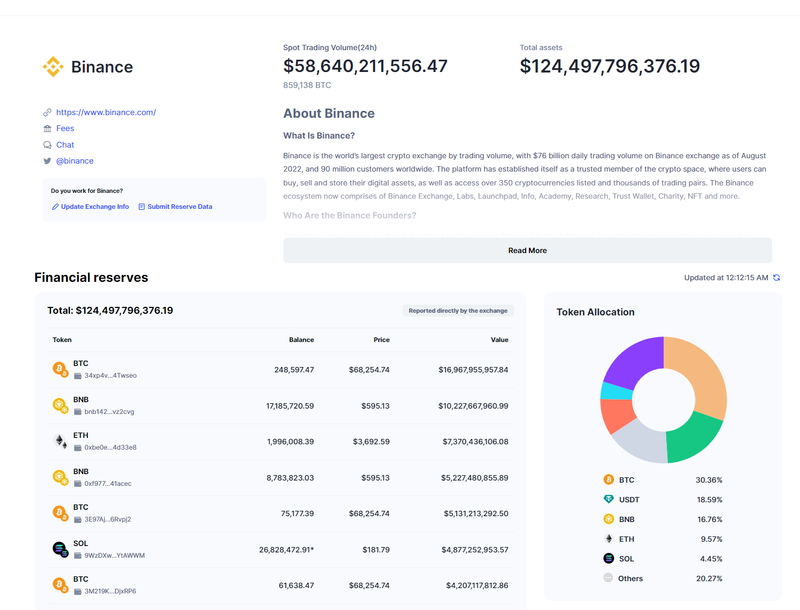
Task: Click the Binance logo icon
Action: [53, 67]
